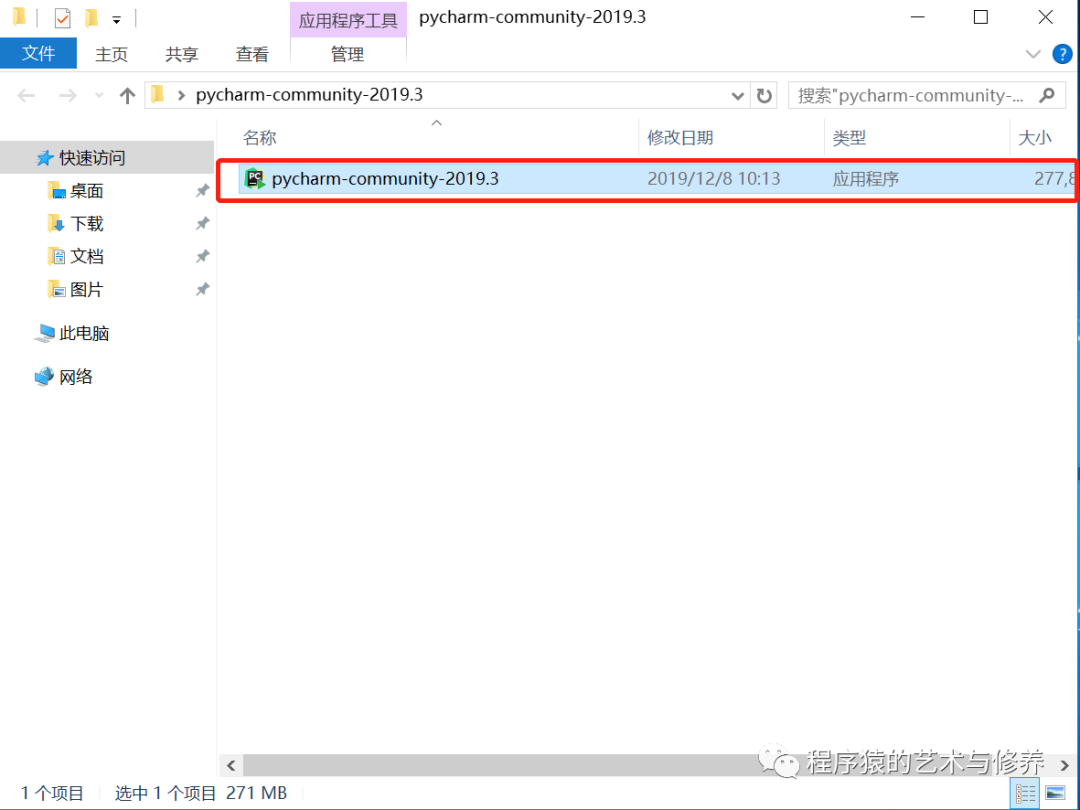Select 此电脑 in navigation pane

click(x=84, y=333)
